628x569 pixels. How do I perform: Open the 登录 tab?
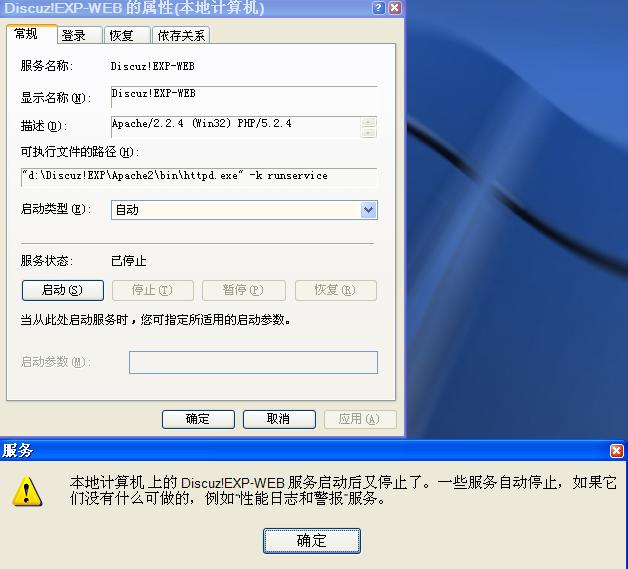(80, 36)
